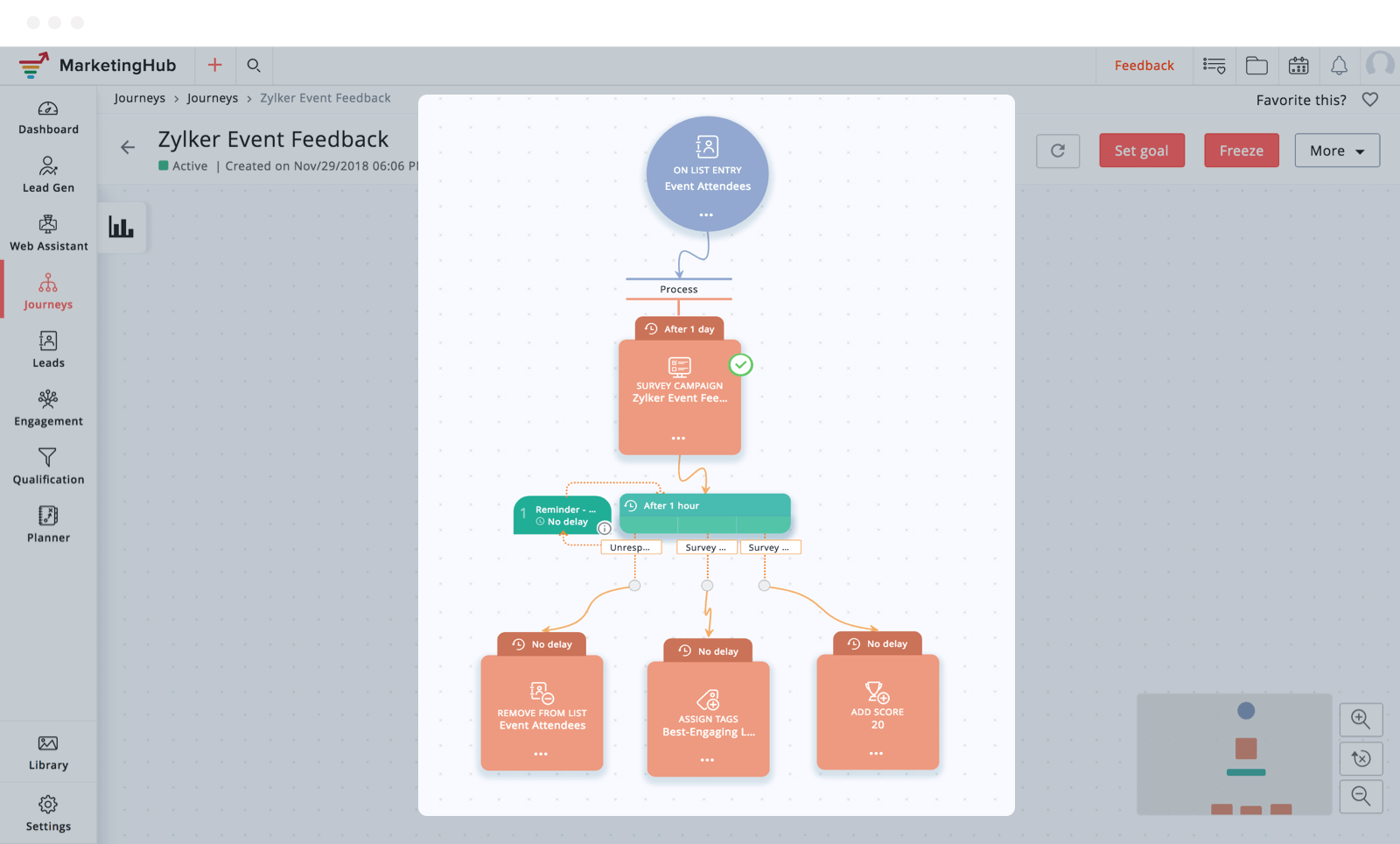Expand the More dropdown button
The image size is (1400, 844).
(x=1337, y=151)
